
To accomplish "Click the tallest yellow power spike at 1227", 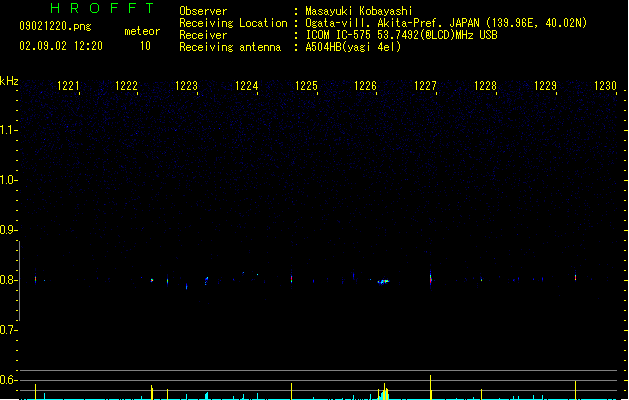I will pyautogui.click(x=430, y=387).
